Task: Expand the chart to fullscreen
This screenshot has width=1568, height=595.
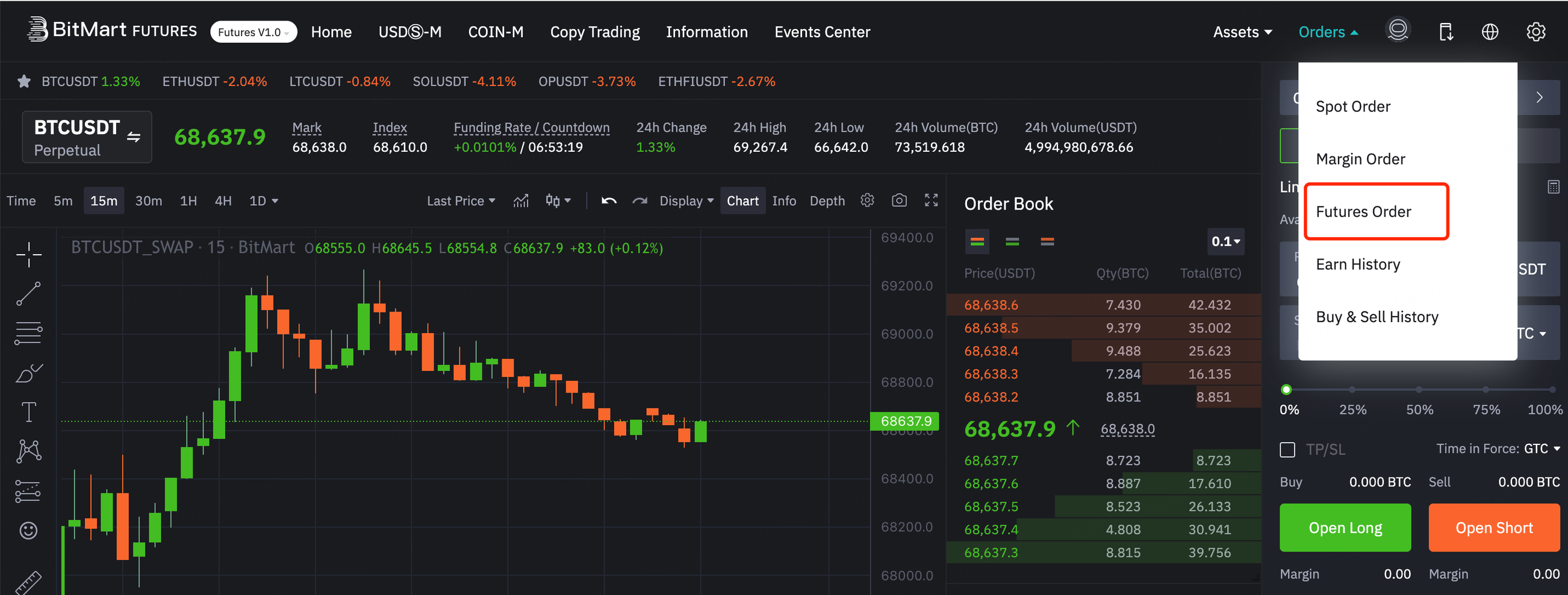Action: [x=932, y=201]
